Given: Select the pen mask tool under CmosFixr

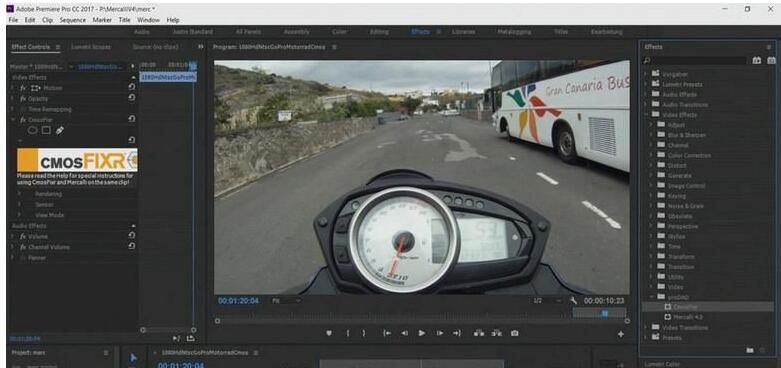Looking at the screenshot, I should (59, 130).
